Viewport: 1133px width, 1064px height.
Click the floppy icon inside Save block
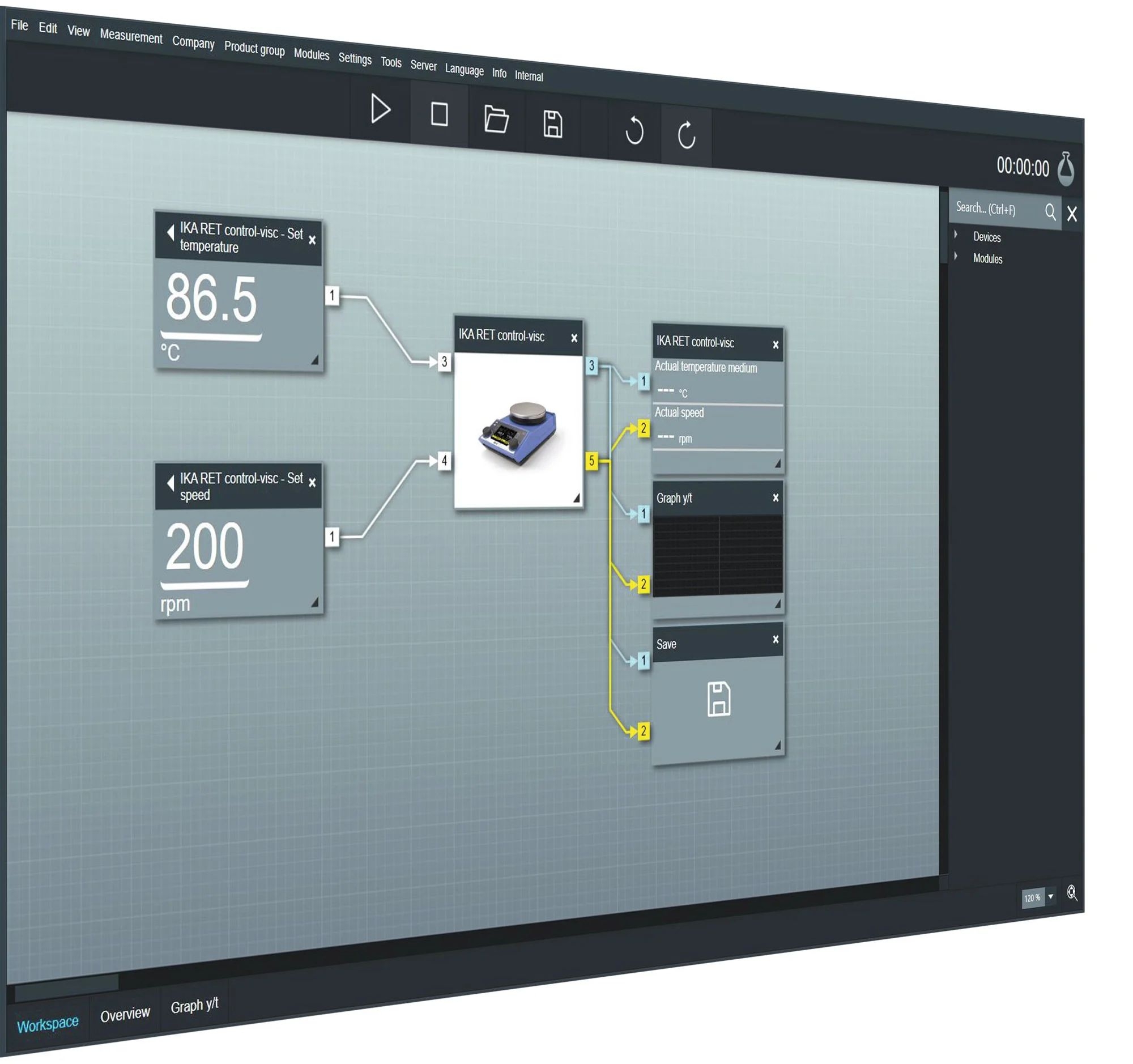coord(719,699)
